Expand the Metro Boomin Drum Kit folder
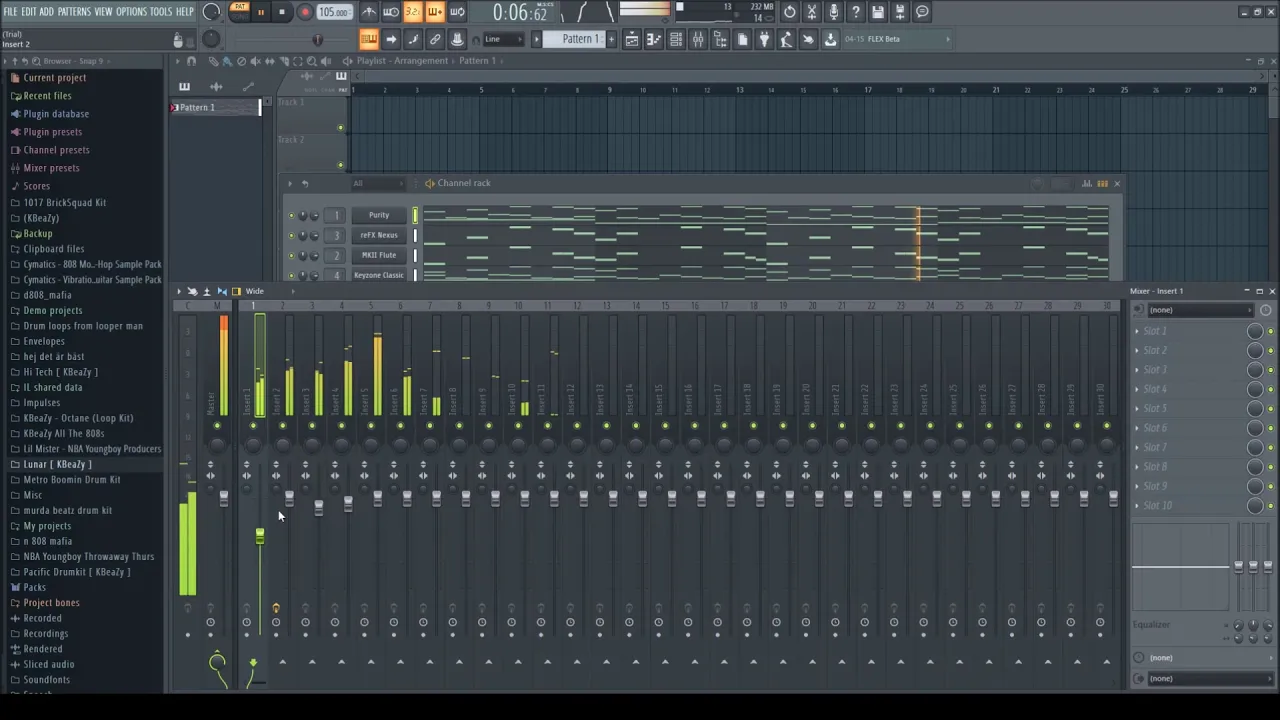 (x=71, y=480)
